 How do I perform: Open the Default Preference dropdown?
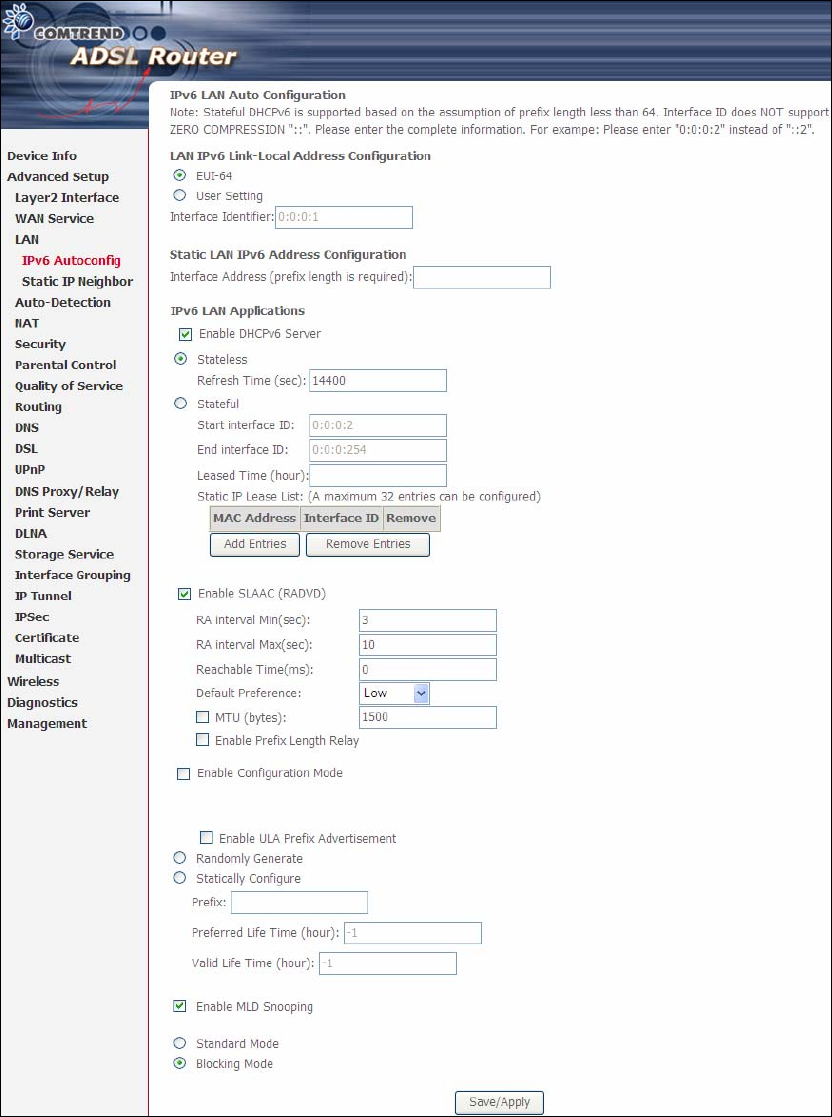(x=394, y=693)
